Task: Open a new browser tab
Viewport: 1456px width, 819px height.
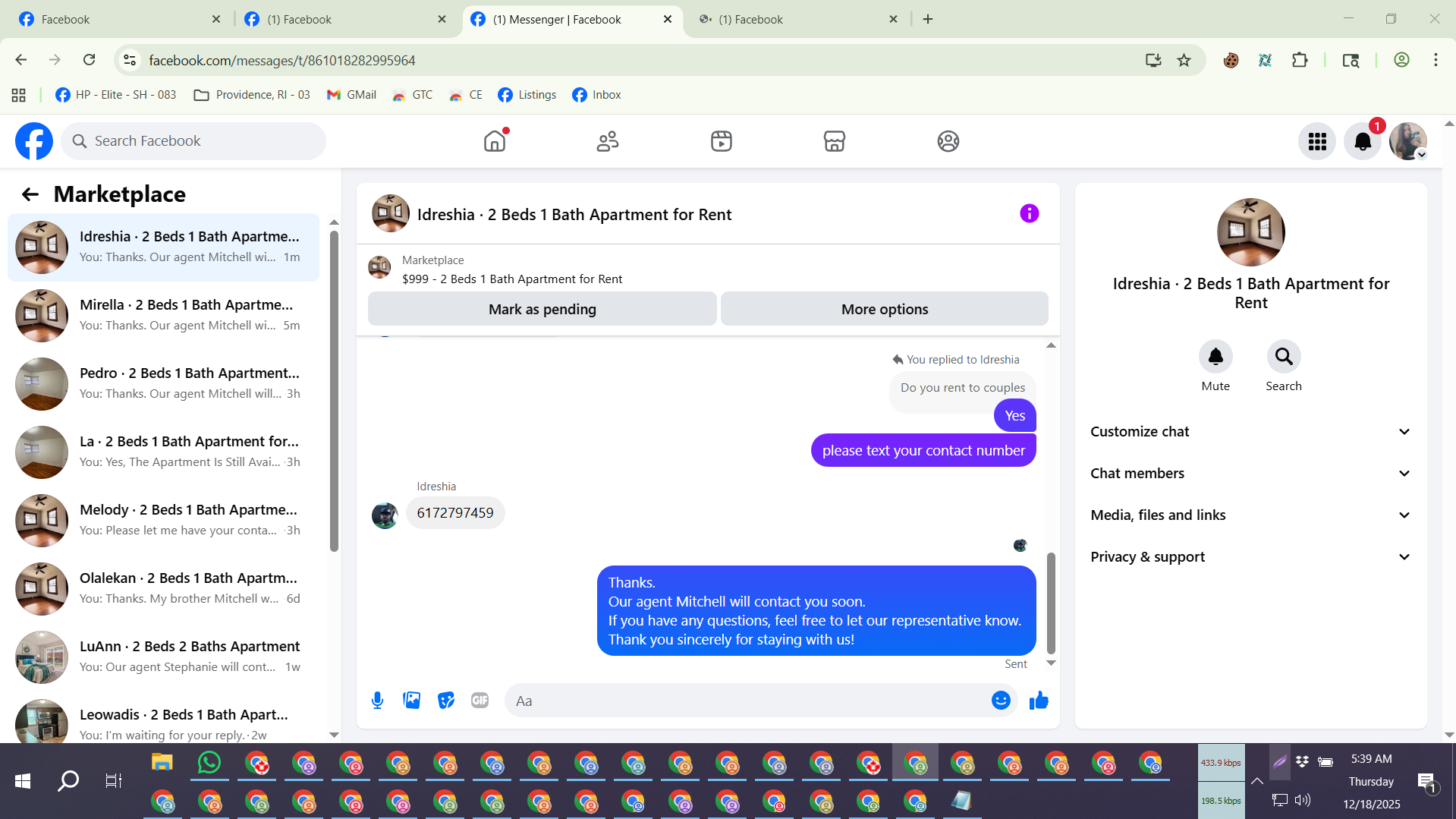Action: click(x=928, y=19)
